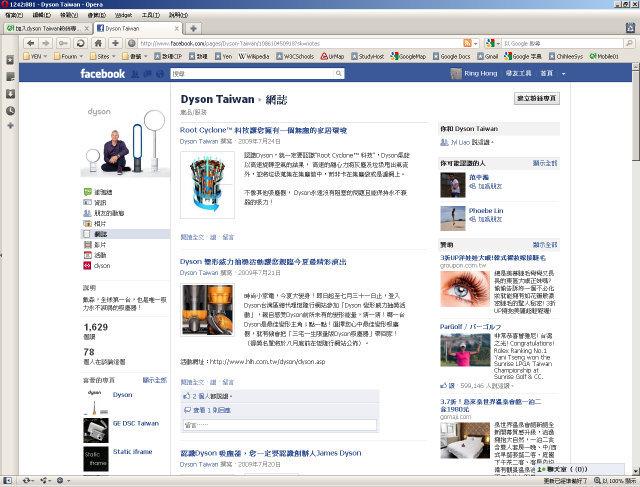Open the first menu in the menu bar
Image resolution: width=640 pixels, height=487 pixels.
[14, 15]
